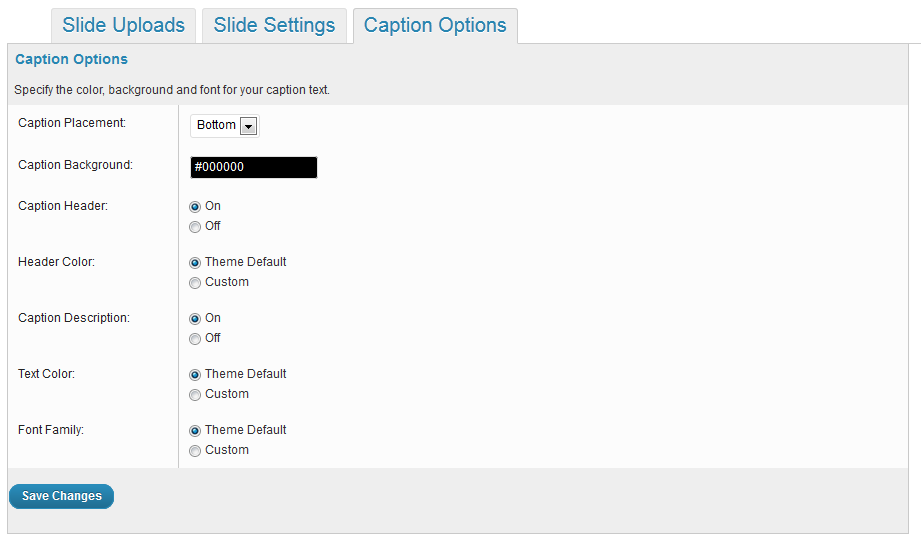This screenshot has height=545, width=923.
Task: Enable Caption Description with On
Action: click(195, 319)
